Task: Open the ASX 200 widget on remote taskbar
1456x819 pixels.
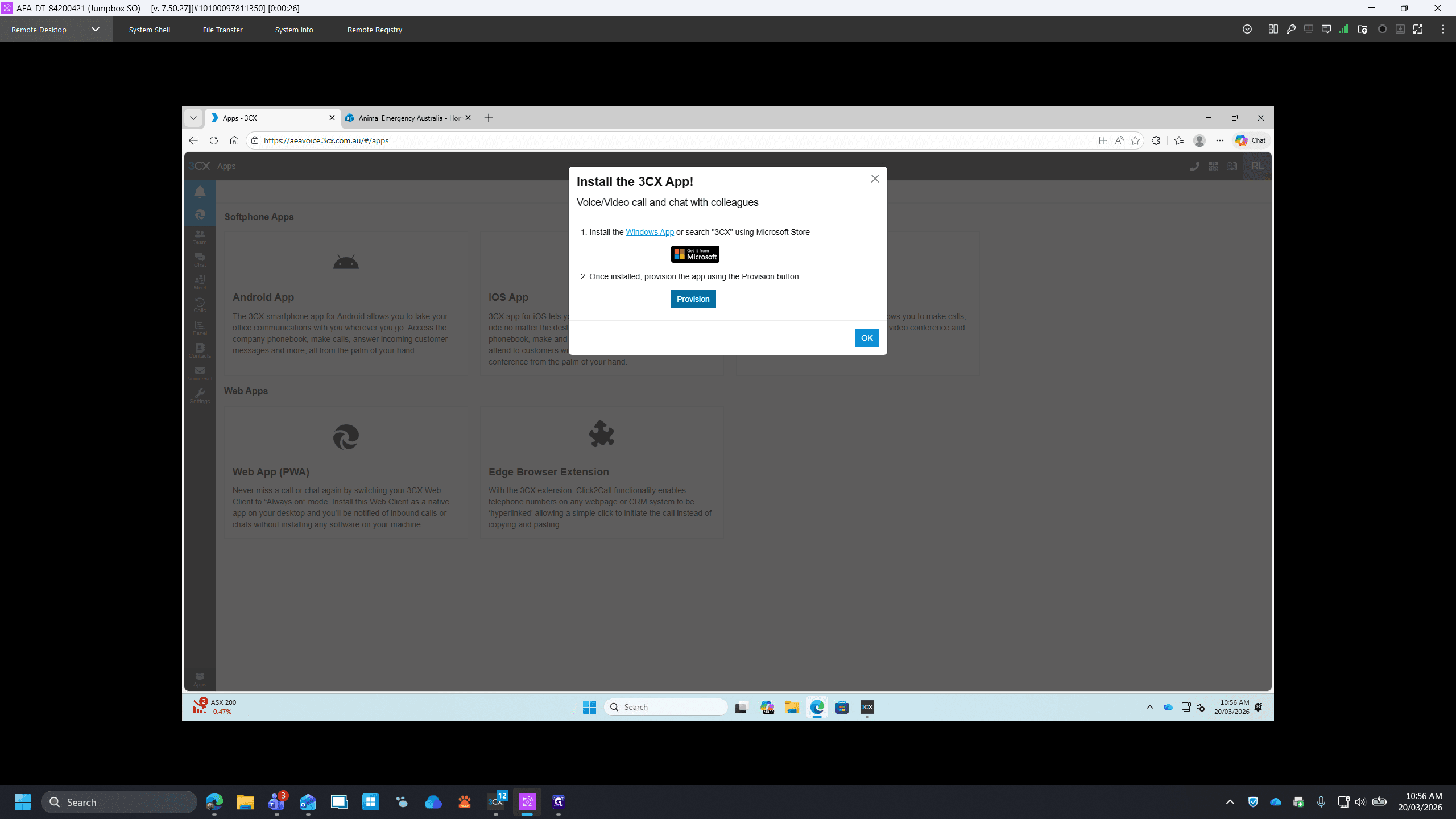Action: [x=214, y=706]
